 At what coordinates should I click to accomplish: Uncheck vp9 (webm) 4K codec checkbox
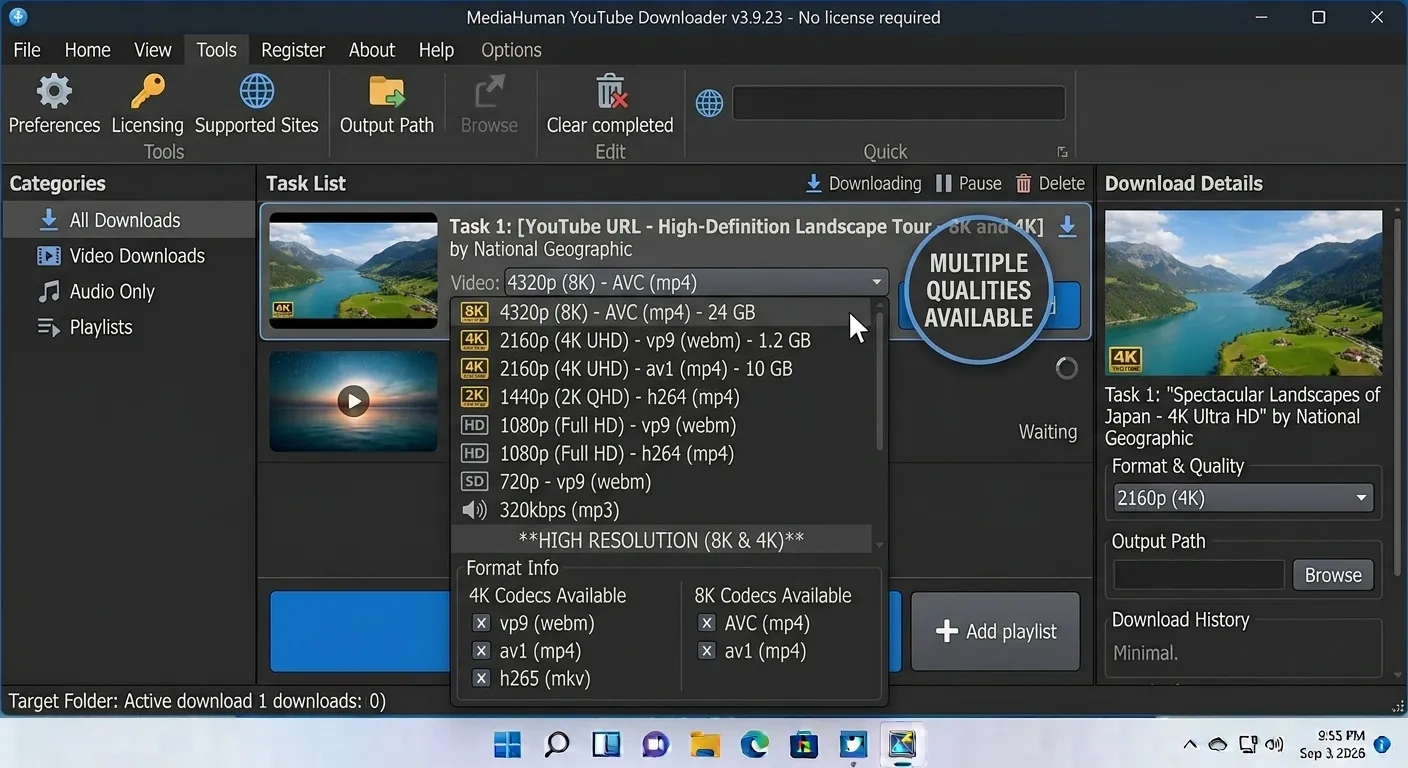pyautogui.click(x=481, y=623)
